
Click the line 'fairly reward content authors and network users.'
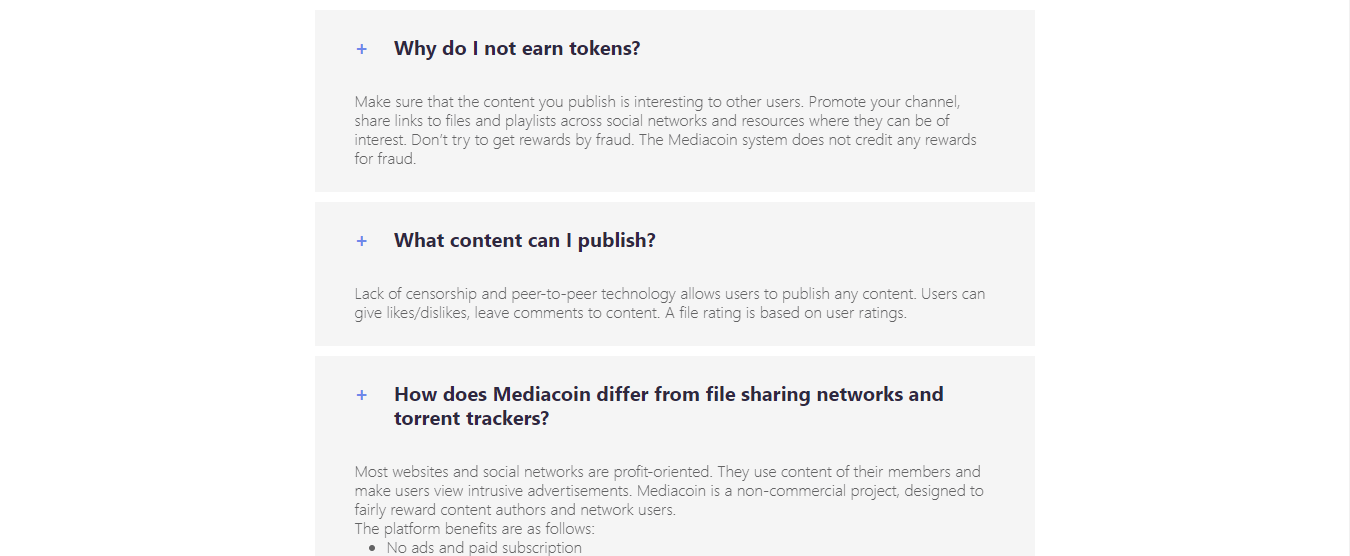tap(515, 510)
